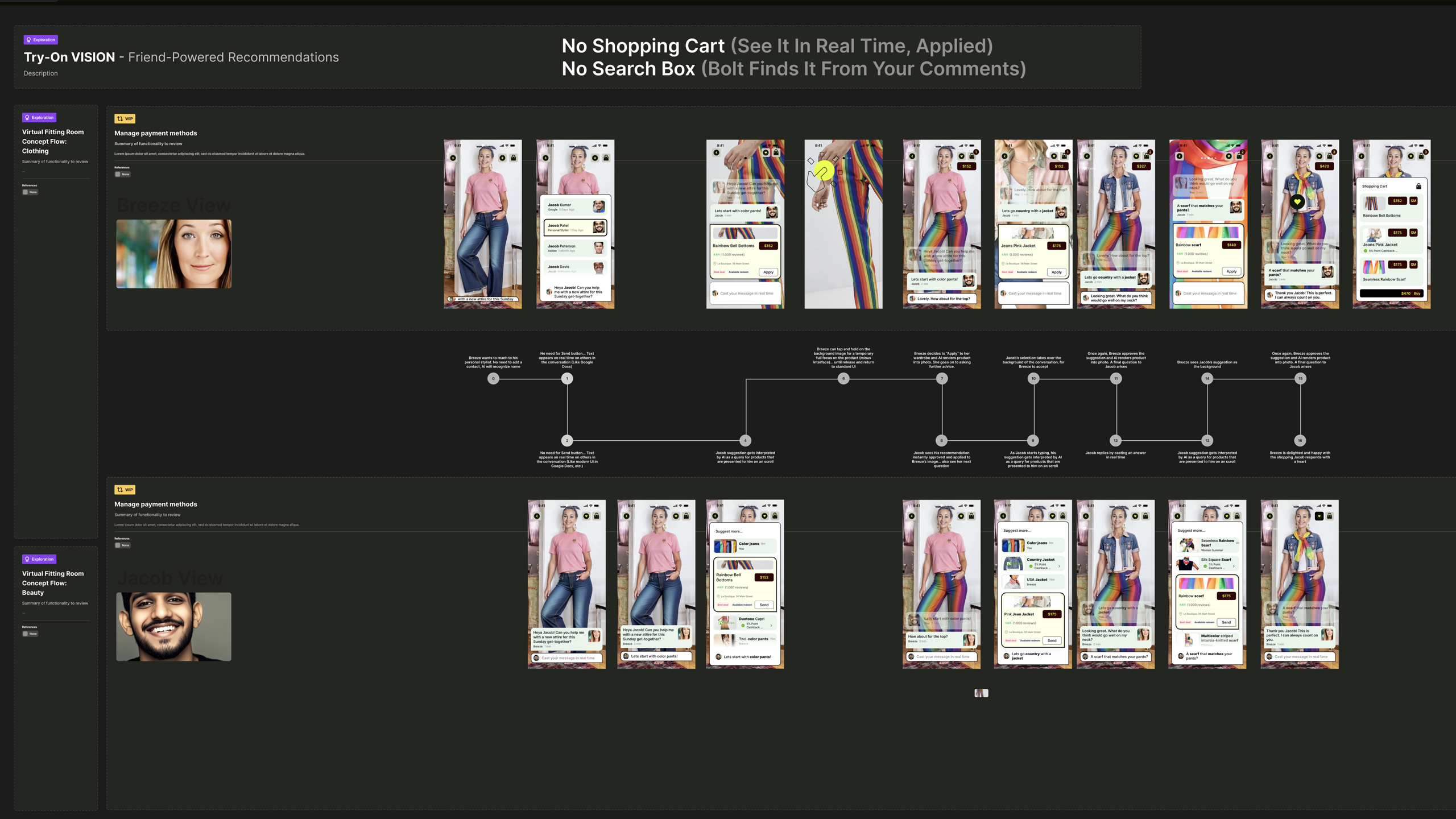Select Jacob Patel in the contact list
This screenshot has height=819, width=1456.
click(574, 227)
